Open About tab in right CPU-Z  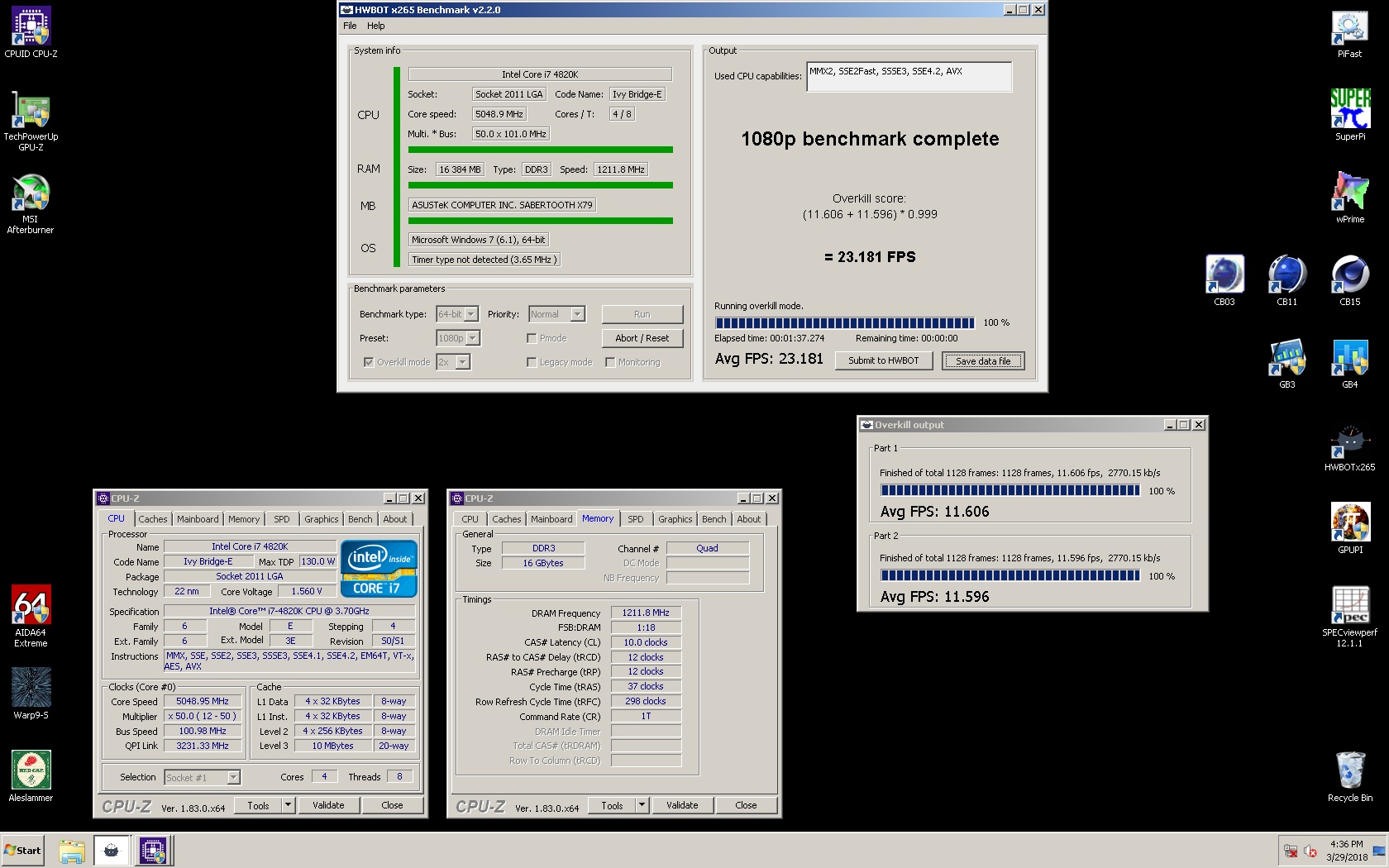[x=749, y=519]
